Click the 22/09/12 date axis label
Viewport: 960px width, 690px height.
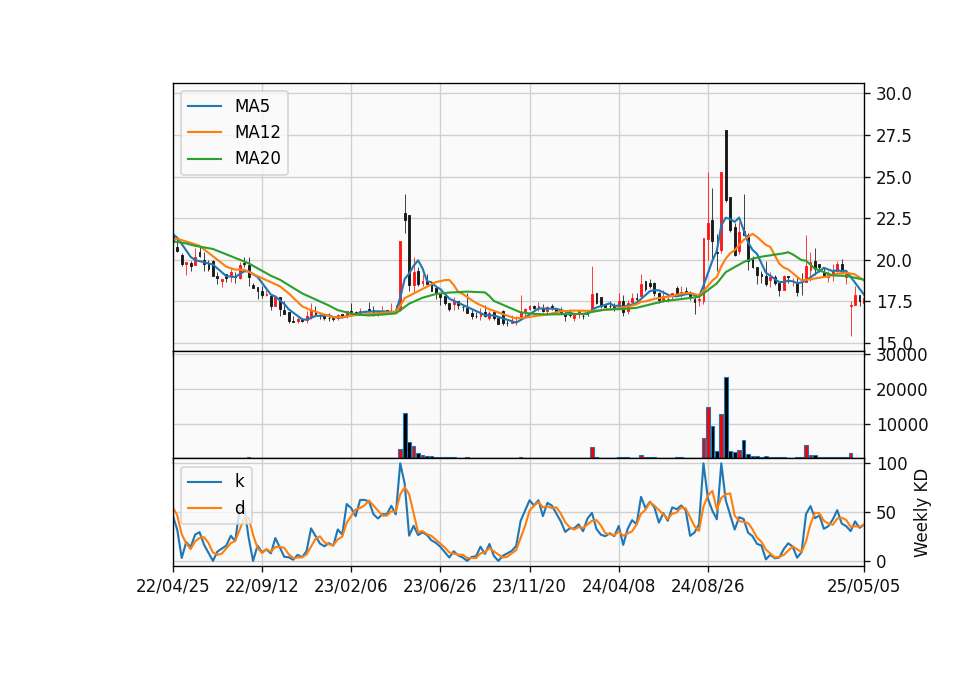(x=262, y=586)
